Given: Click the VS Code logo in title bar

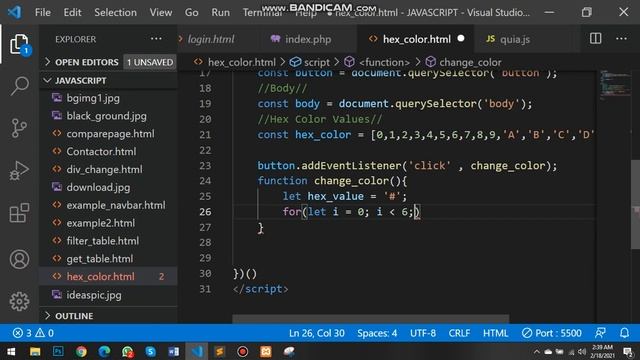Looking at the screenshot, I should (15, 12).
